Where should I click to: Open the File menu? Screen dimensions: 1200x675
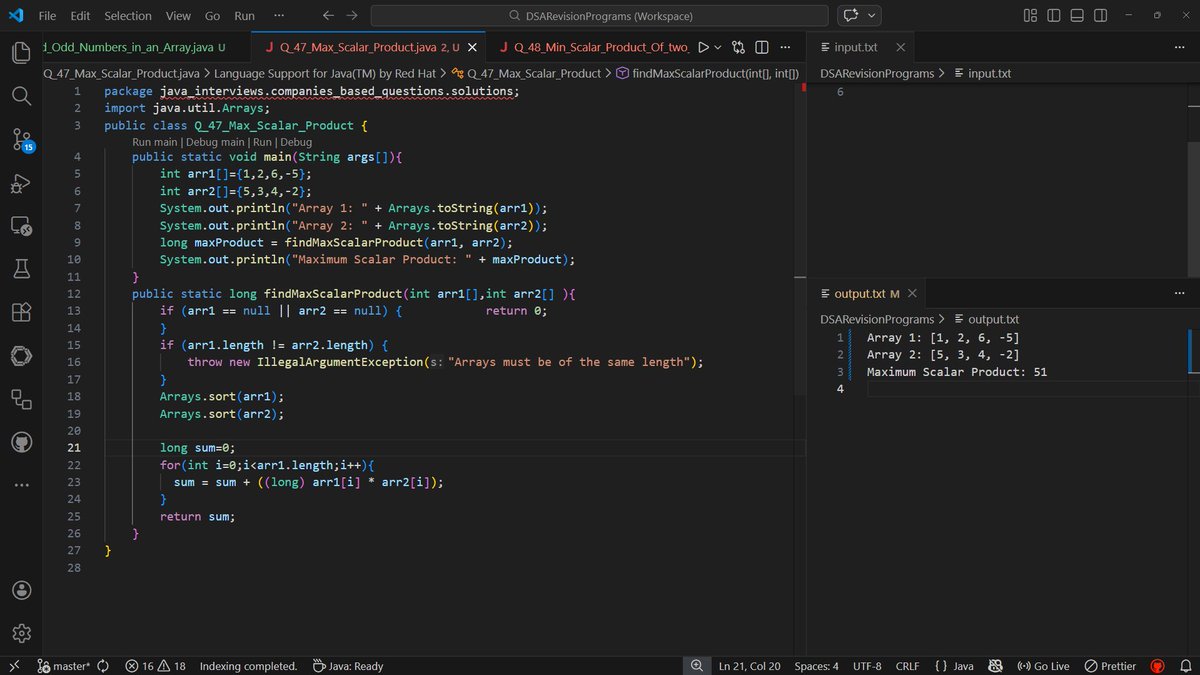pos(47,16)
